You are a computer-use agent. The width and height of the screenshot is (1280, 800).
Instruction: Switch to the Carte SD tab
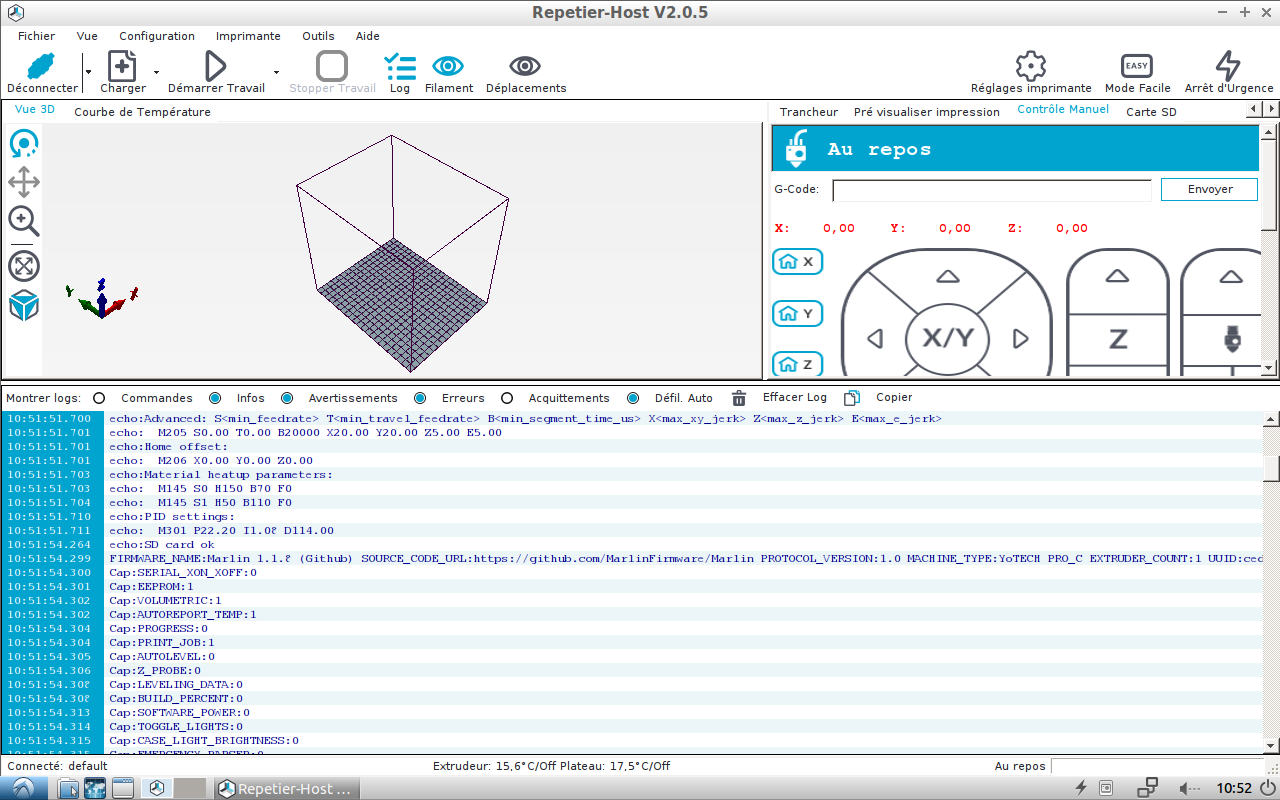click(1151, 112)
